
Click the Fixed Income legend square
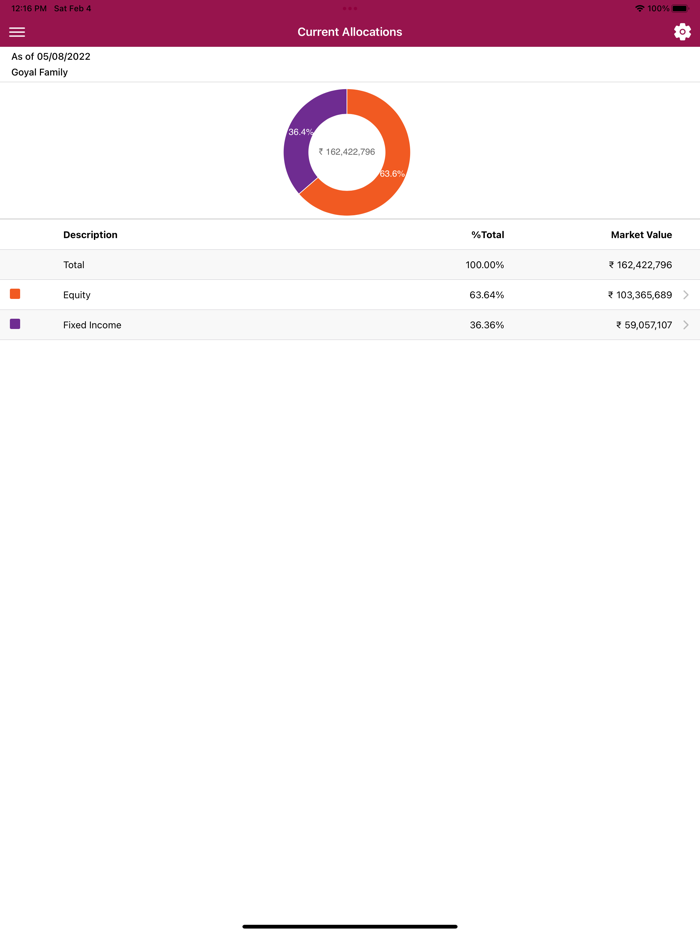(x=14, y=324)
